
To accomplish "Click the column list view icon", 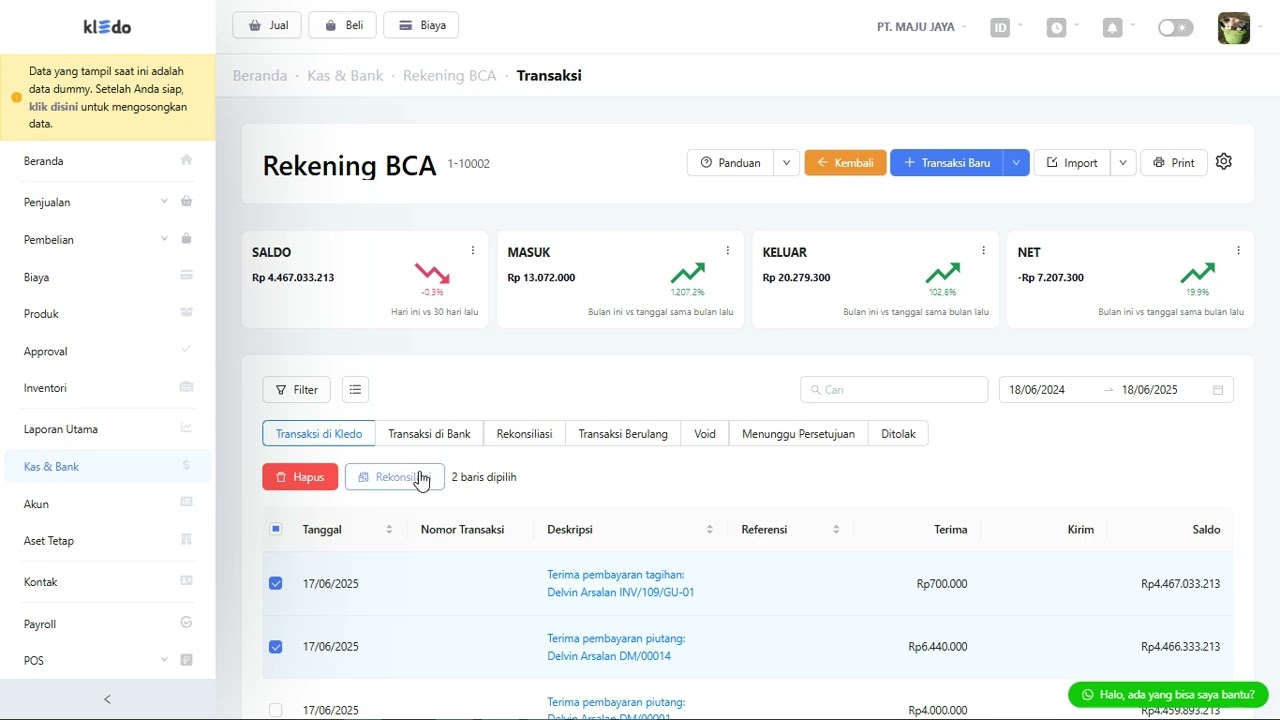I will pos(355,390).
